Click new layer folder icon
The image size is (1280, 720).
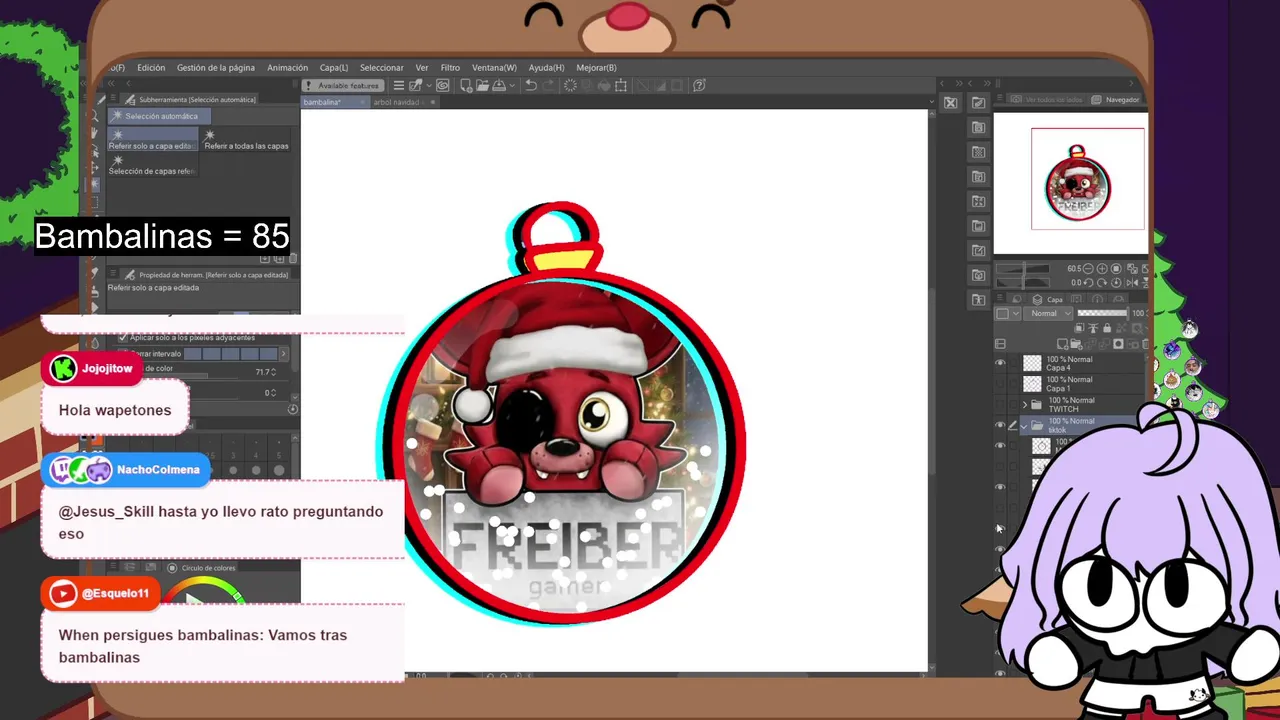pyautogui.click(x=1076, y=344)
